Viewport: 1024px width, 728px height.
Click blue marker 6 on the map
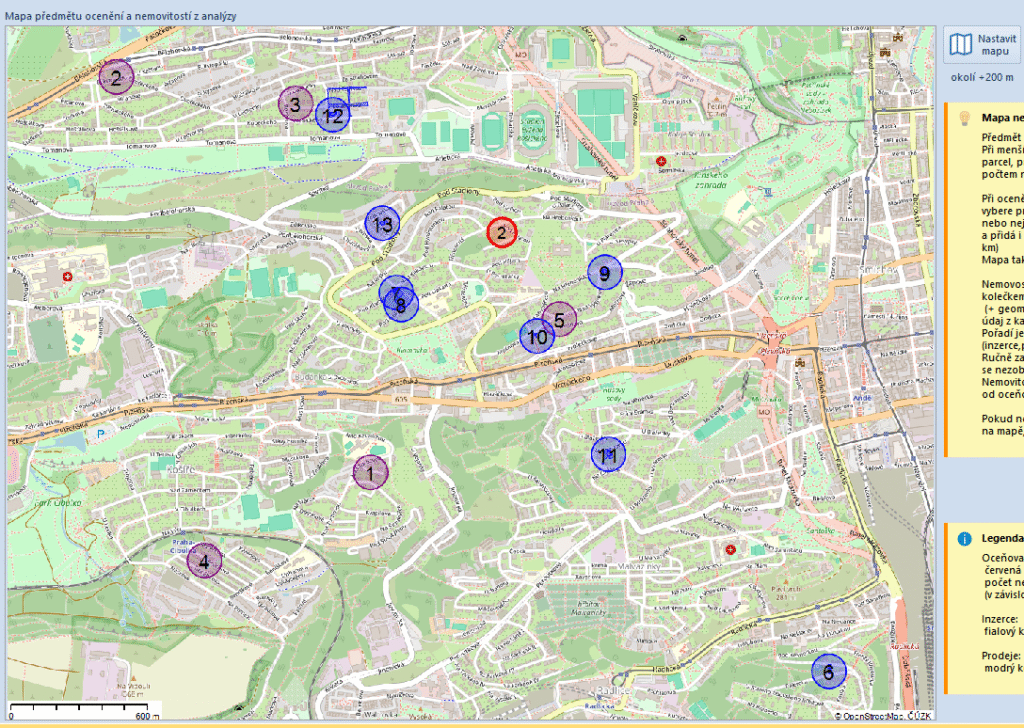(829, 671)
